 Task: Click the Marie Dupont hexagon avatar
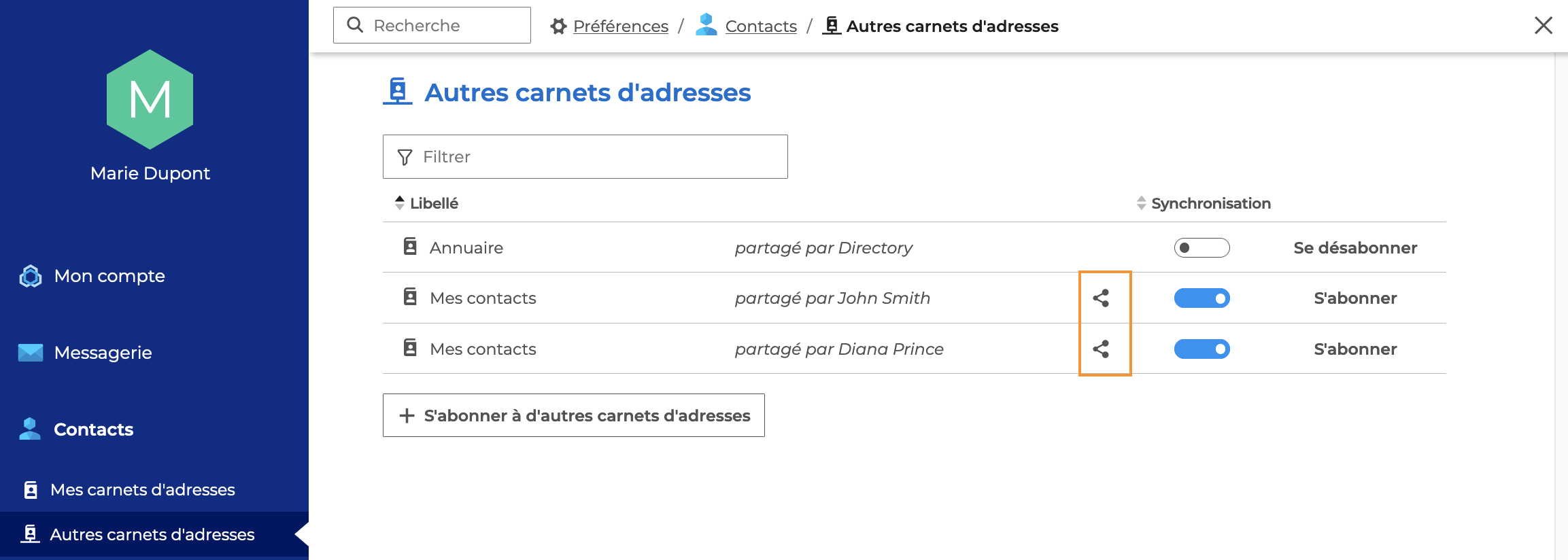coord(150,99)
